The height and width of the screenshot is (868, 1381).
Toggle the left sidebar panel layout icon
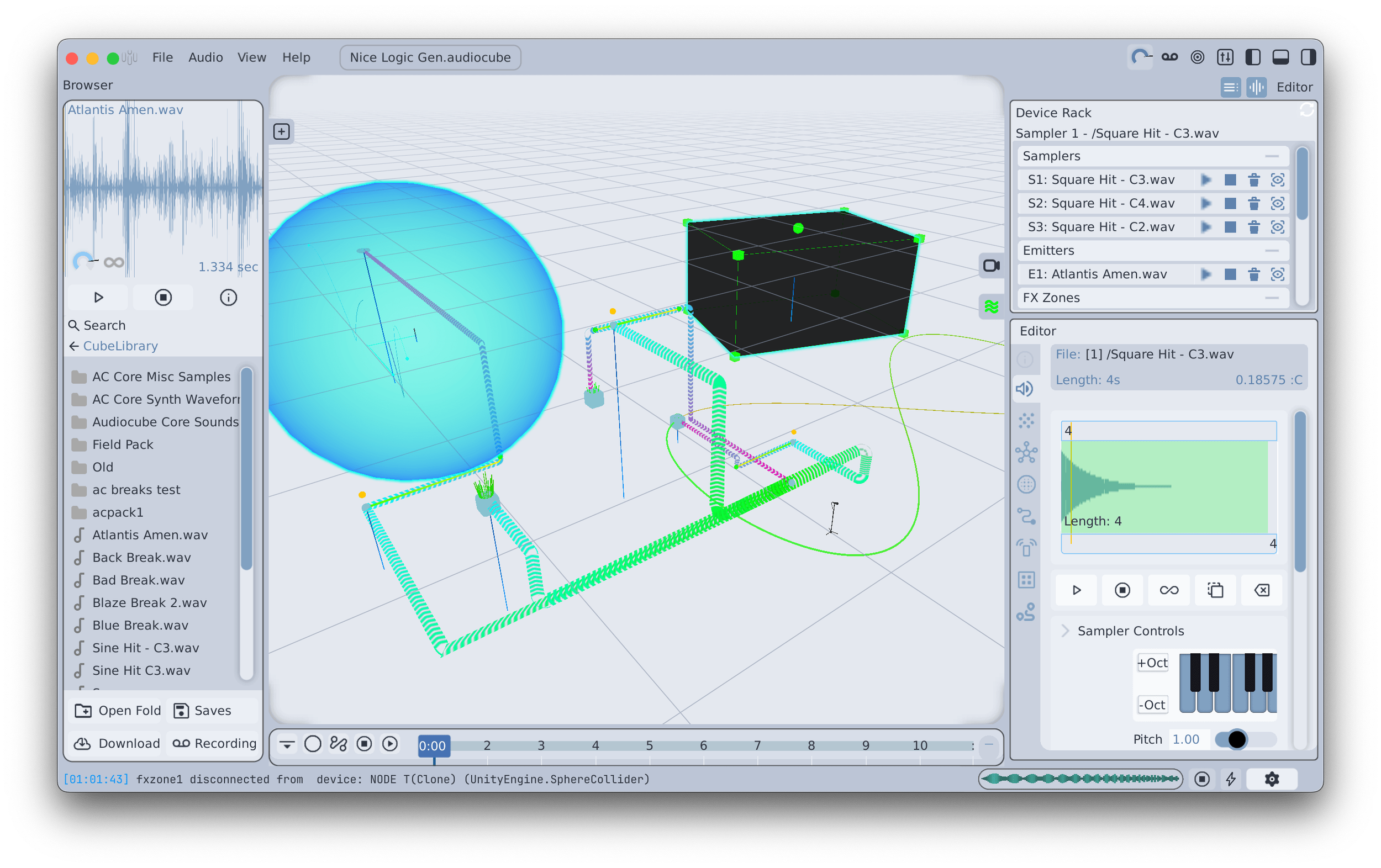pos(1253,57)
